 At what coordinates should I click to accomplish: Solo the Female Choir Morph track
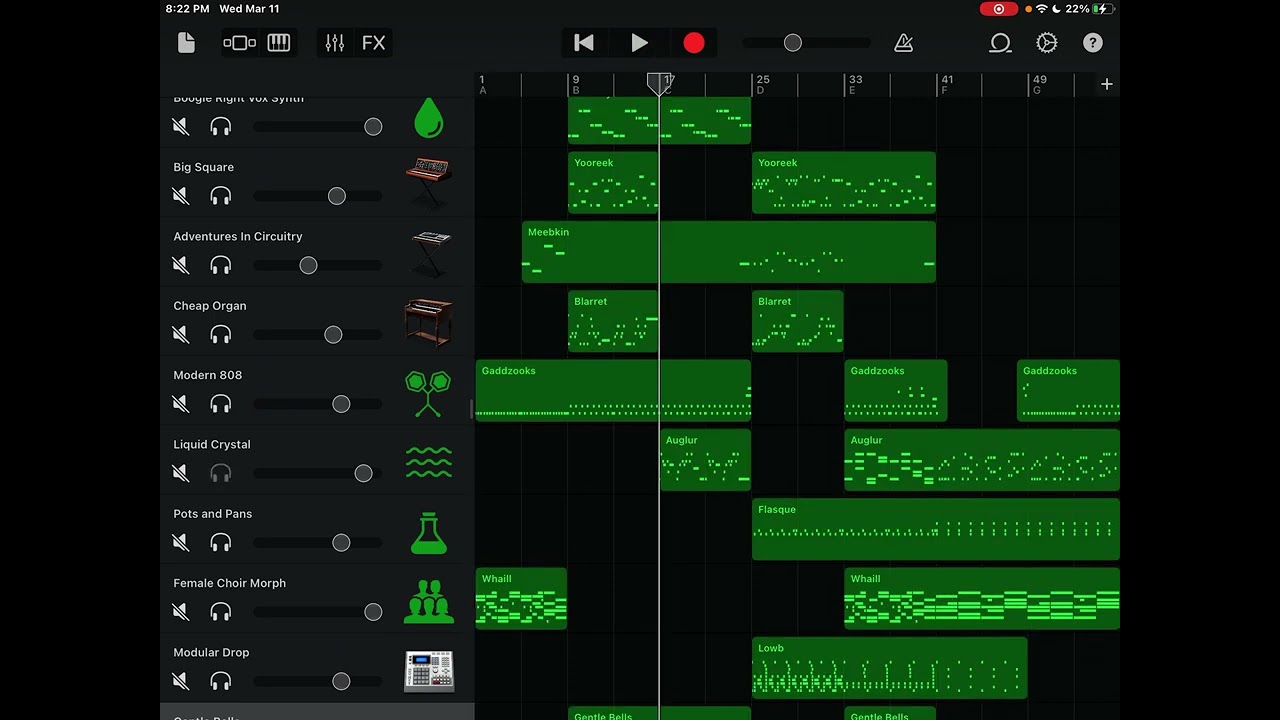pos(221,612)
